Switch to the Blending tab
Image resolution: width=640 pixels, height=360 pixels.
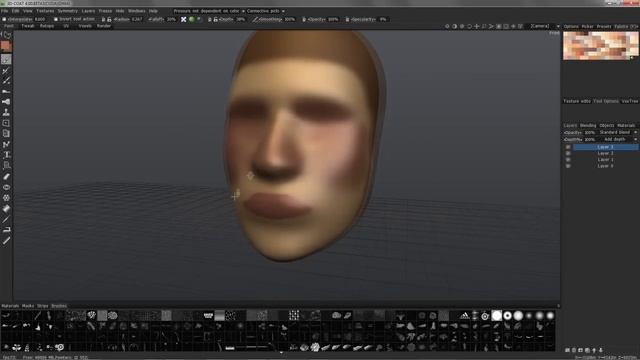tap(588, 125)
